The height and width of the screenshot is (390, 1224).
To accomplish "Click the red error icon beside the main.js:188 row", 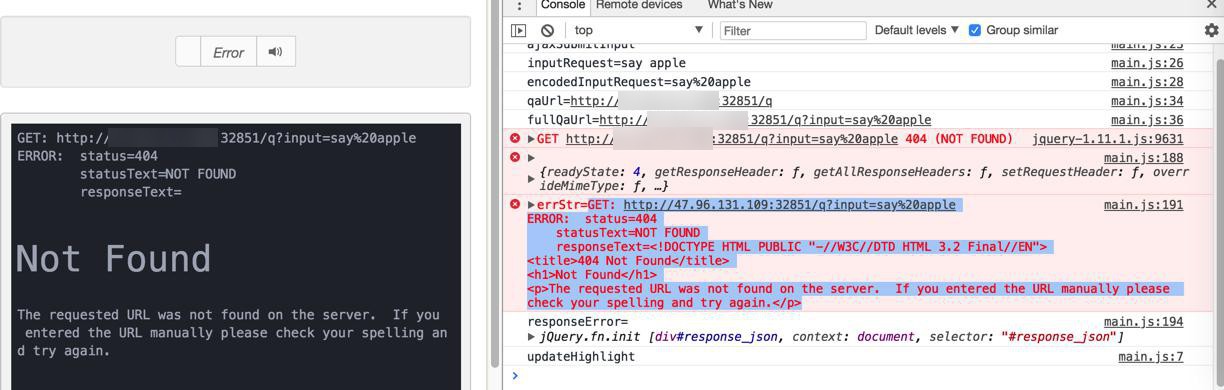I will coord(515,158).
